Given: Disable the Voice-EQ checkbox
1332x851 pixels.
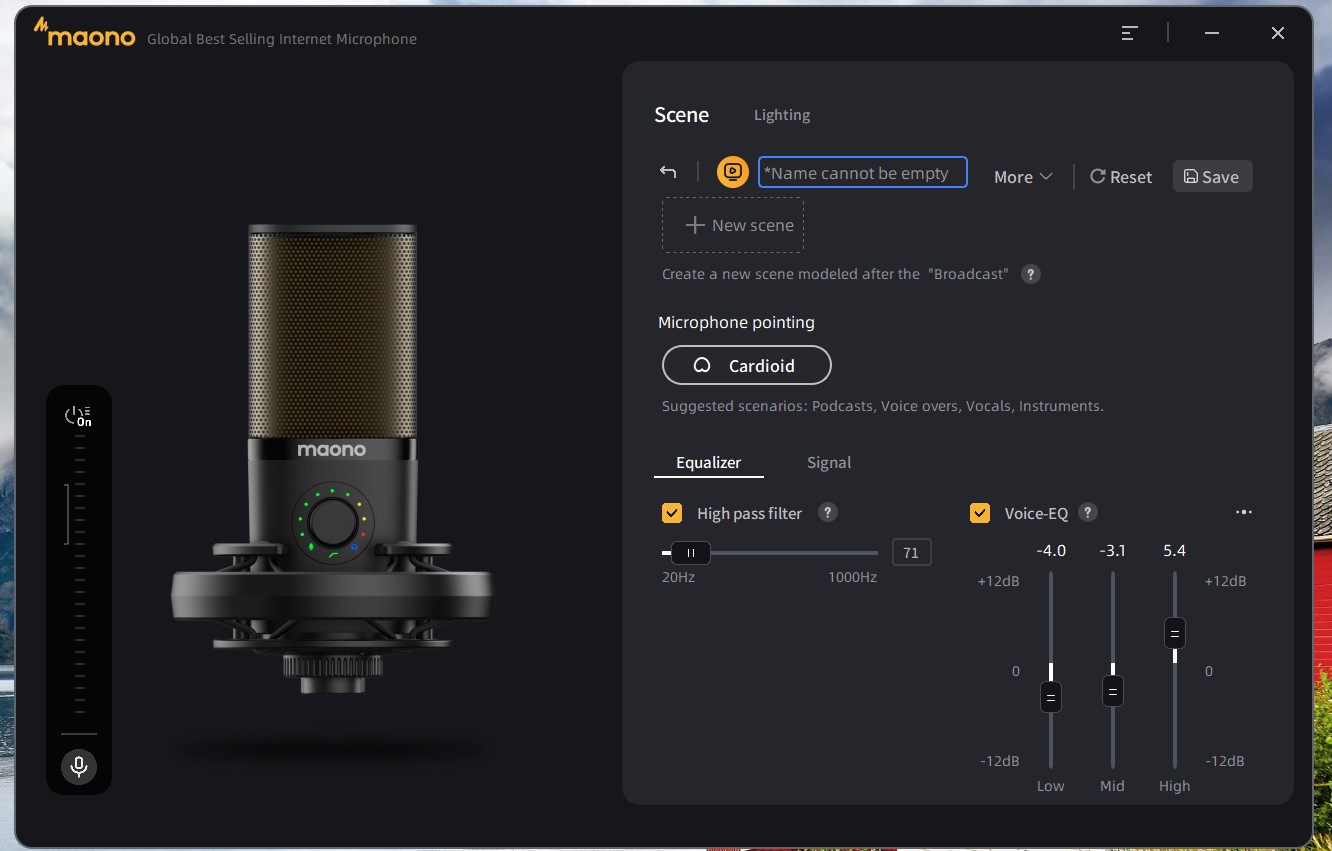Looking at the screenshot, I should tap(980, 513).
